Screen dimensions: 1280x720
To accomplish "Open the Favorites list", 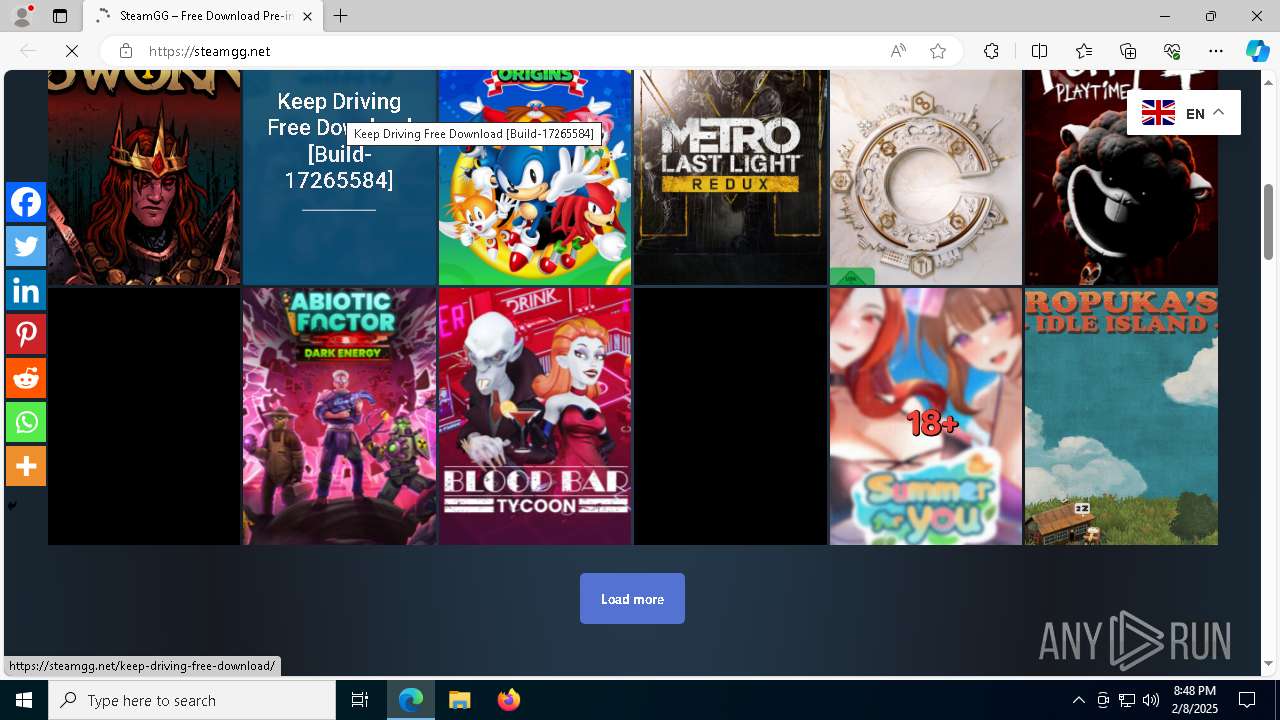I will pyautogui.click(x=1084, y=51).
